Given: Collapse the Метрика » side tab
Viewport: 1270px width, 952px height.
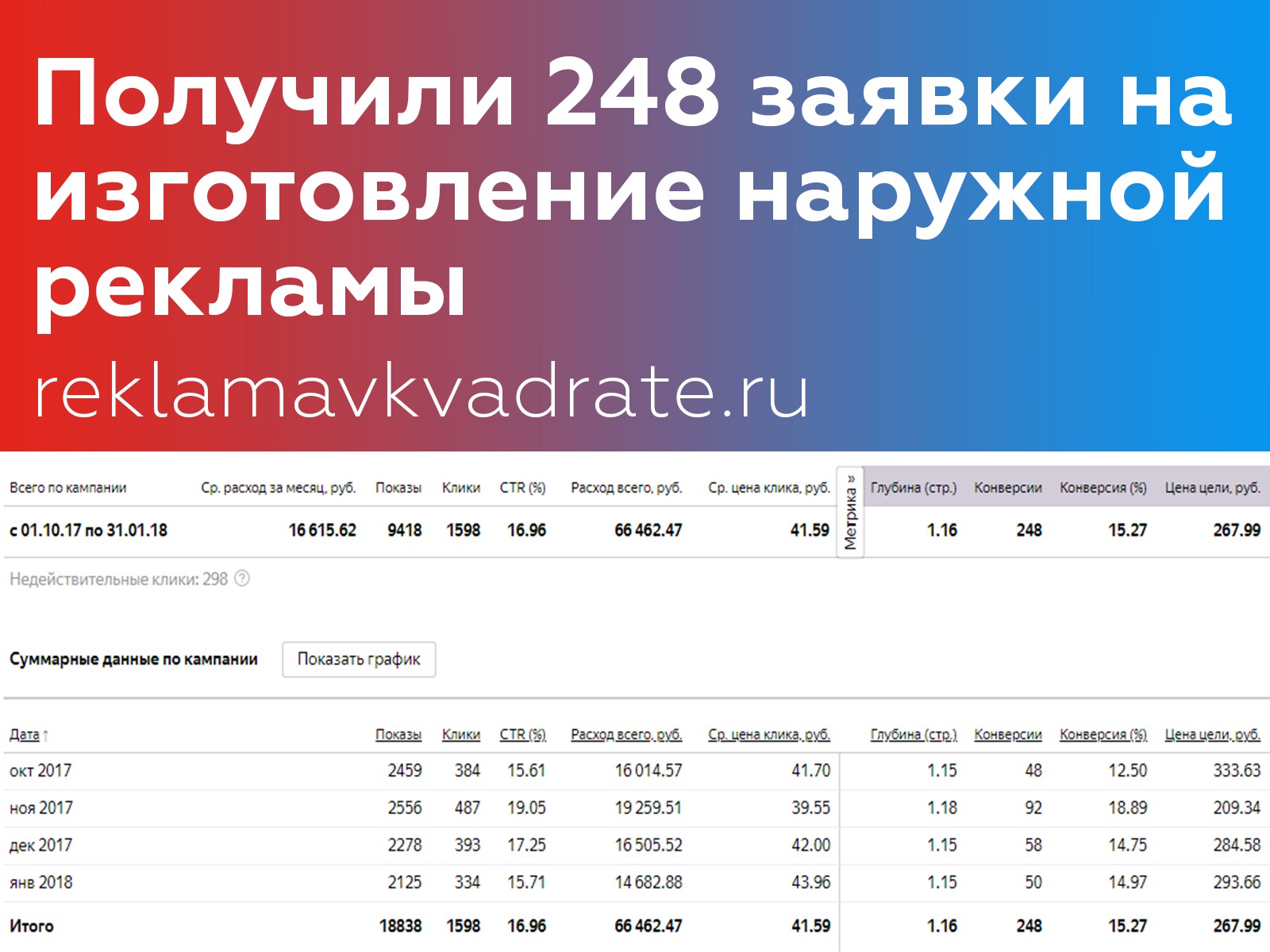Looking at the screenshot, I should 850,512.
